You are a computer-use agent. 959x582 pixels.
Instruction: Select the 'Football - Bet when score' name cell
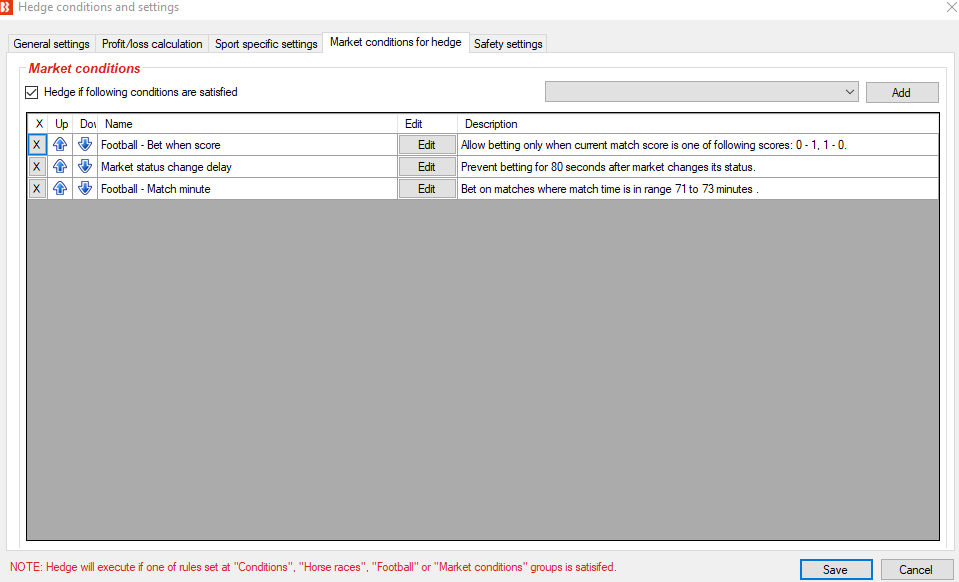tap(247, 145)
